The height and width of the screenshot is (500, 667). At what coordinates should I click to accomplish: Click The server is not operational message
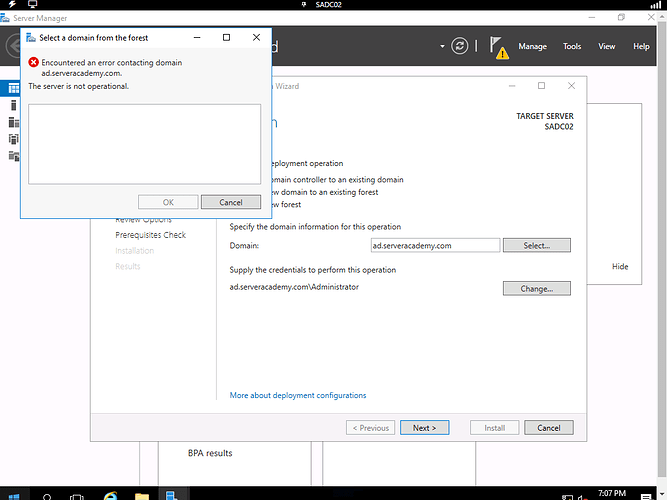click(78, 86)
